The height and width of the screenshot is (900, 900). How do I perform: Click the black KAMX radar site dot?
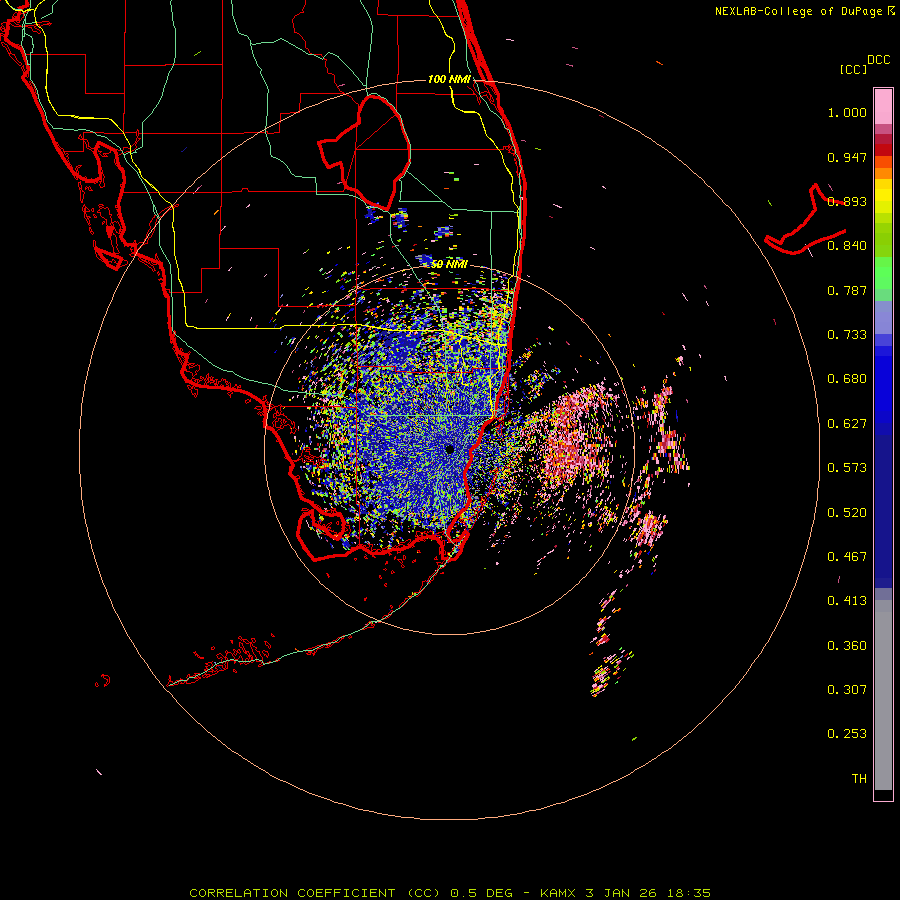[449, 449]
